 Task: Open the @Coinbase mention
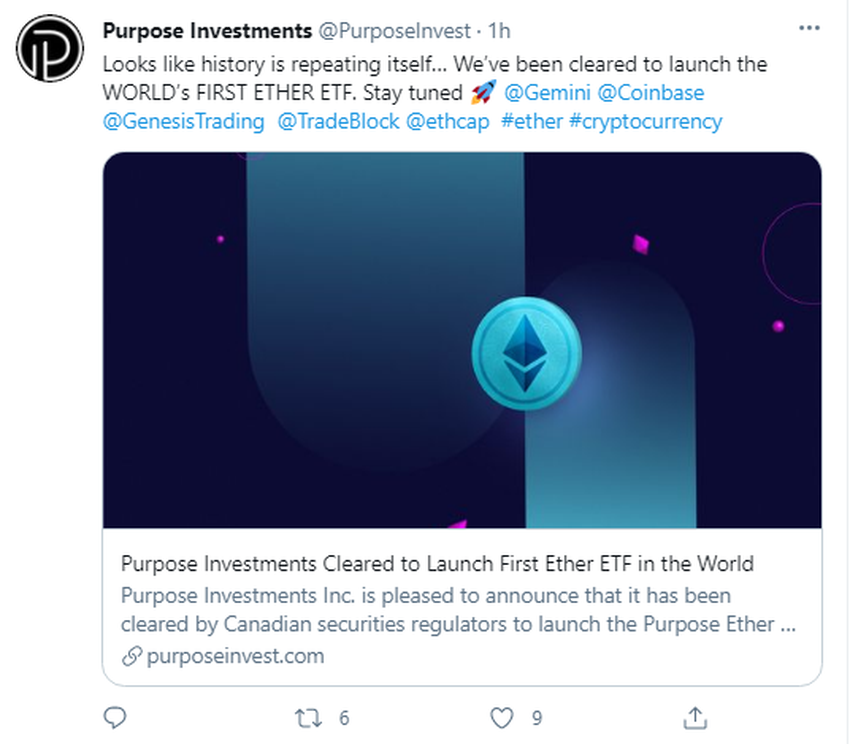point(651,93)
